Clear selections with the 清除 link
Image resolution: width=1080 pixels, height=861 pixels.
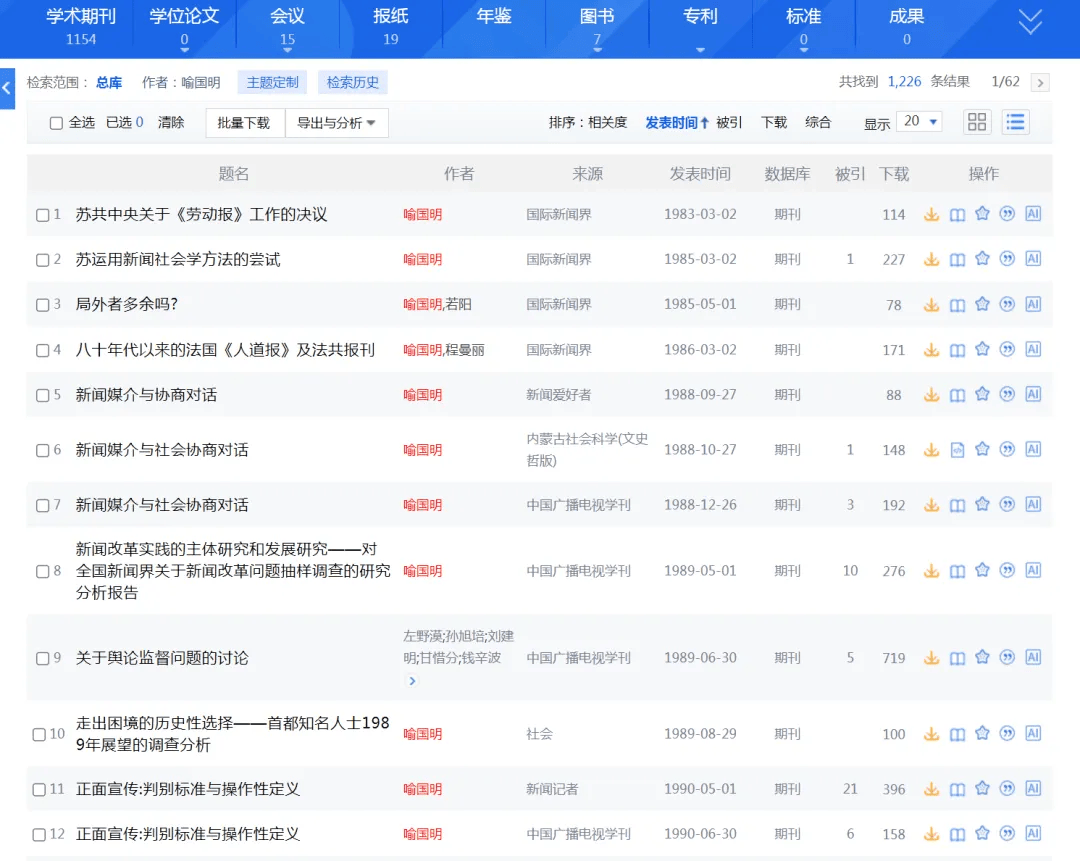171,123
